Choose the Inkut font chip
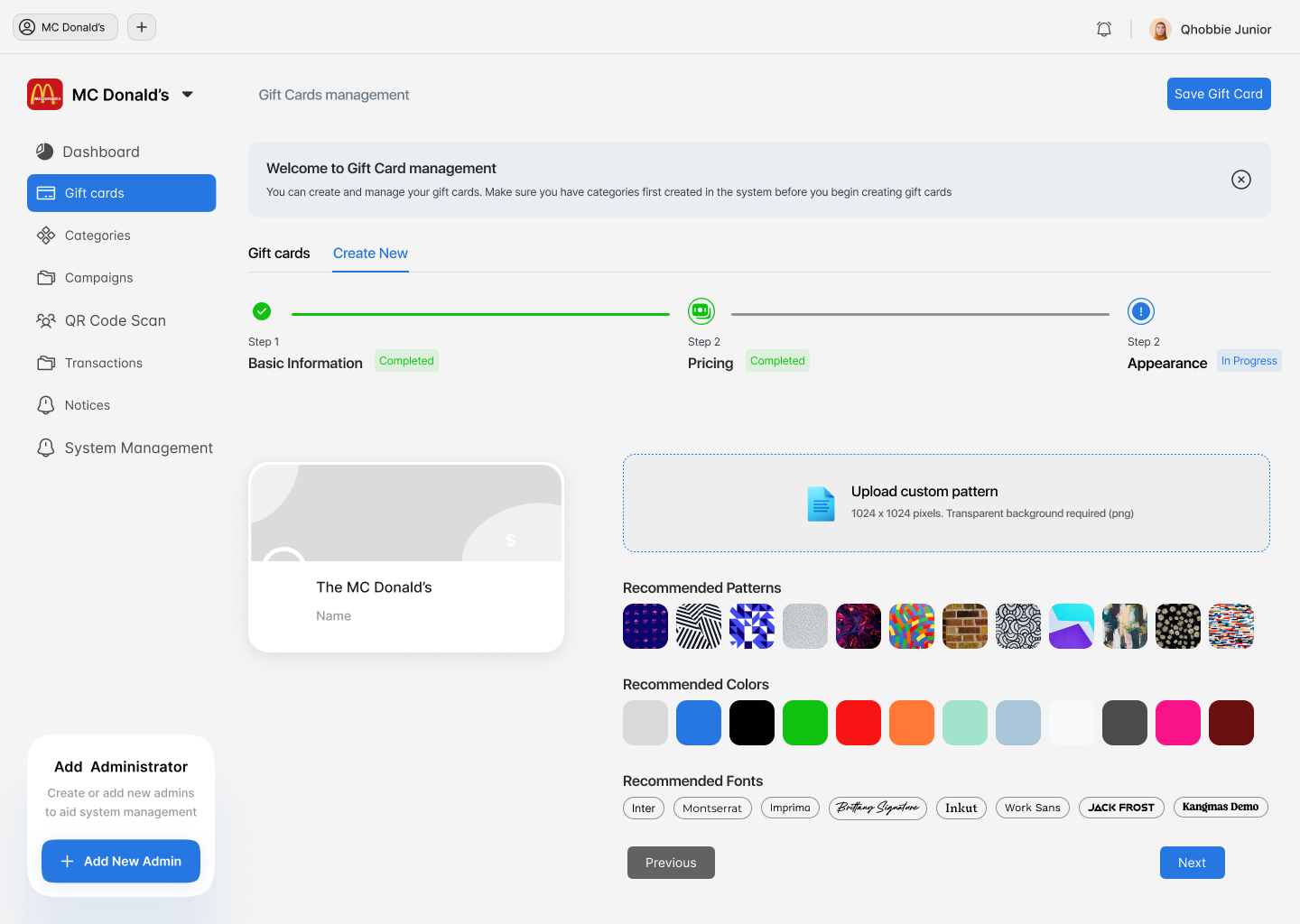The height and width of the screenshot is (924, 1300). (x=961, y=808)
